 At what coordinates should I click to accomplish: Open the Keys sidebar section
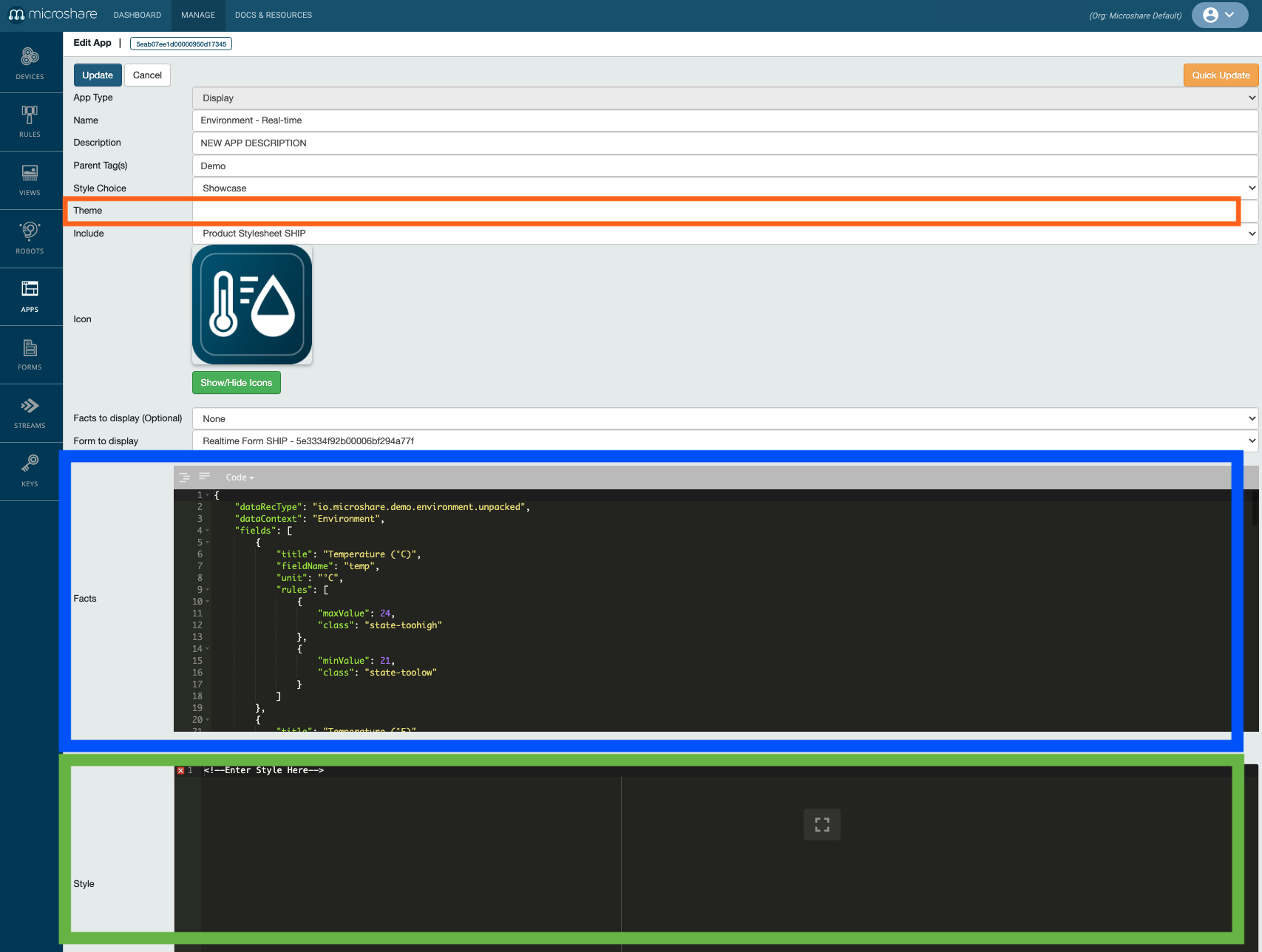(x=30, y=472)
